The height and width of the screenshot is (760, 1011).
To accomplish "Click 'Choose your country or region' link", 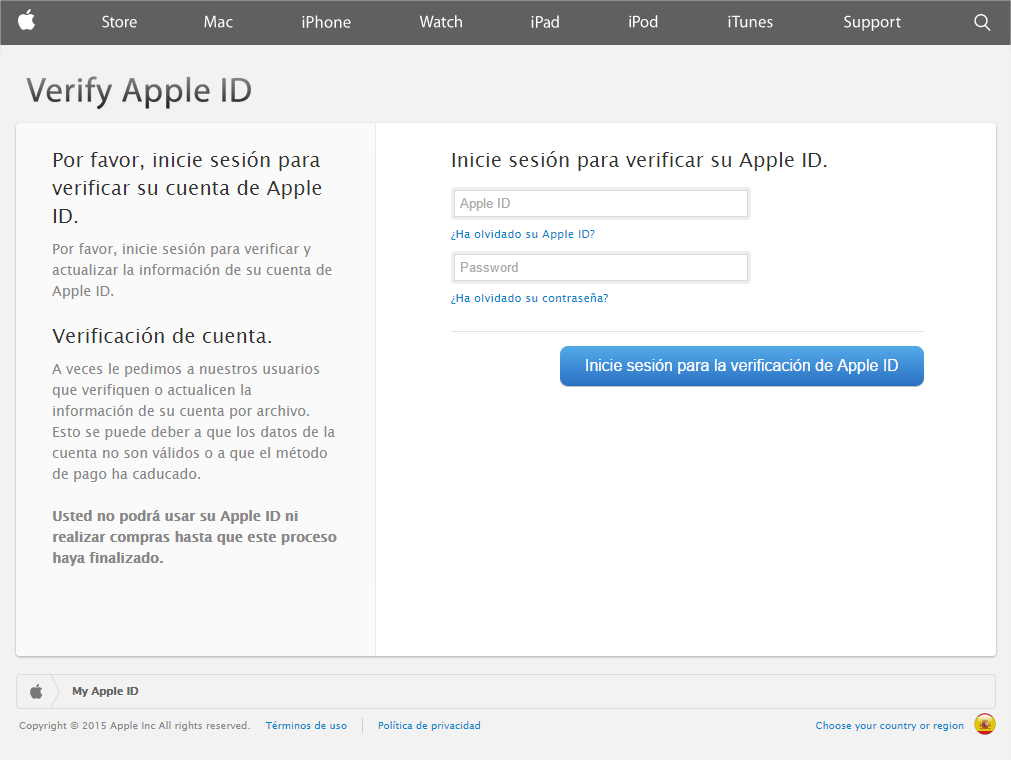I will pyautogui.click(x=889, y=725).
